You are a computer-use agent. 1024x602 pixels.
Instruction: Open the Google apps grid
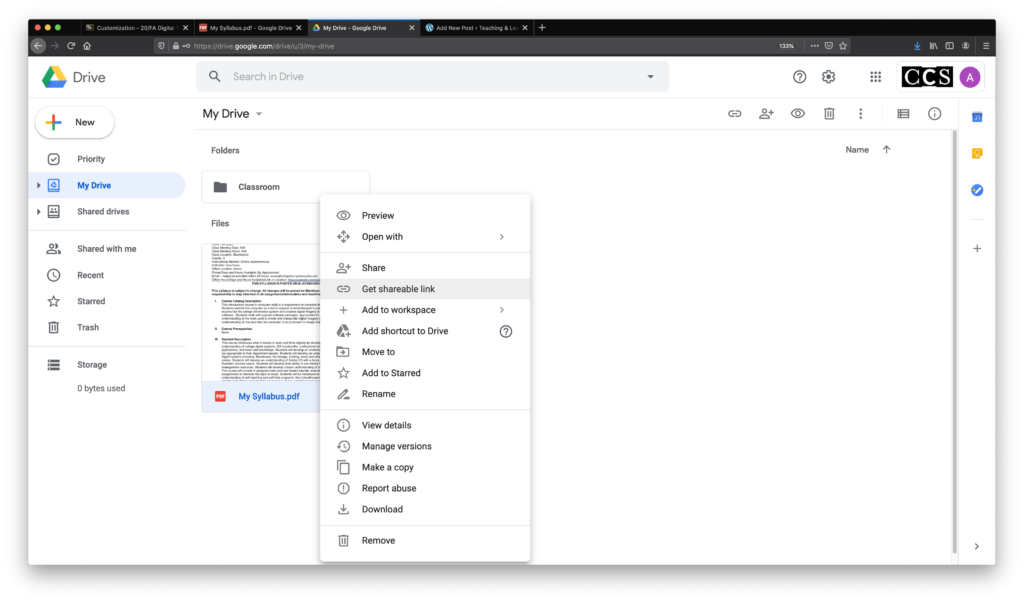(x=875, y=77)
